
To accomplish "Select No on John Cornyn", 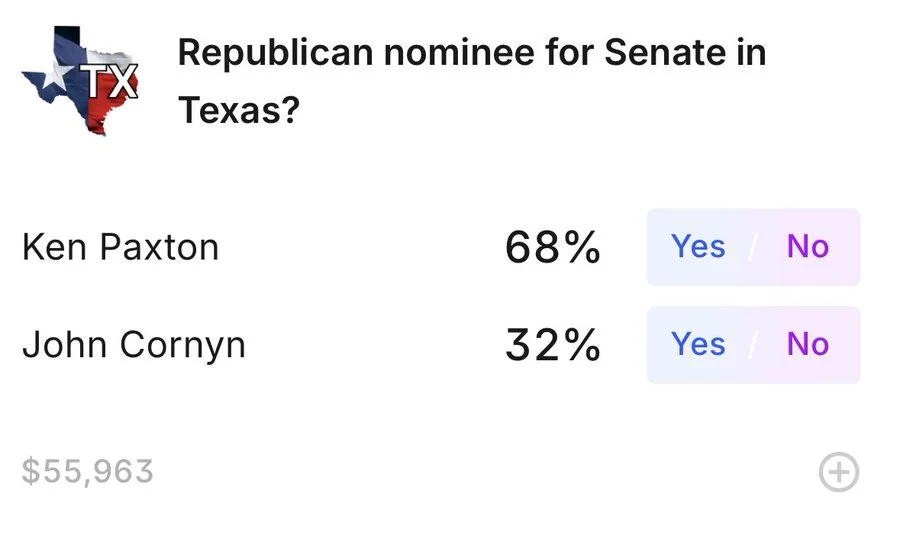I will [x=808, y=344].
